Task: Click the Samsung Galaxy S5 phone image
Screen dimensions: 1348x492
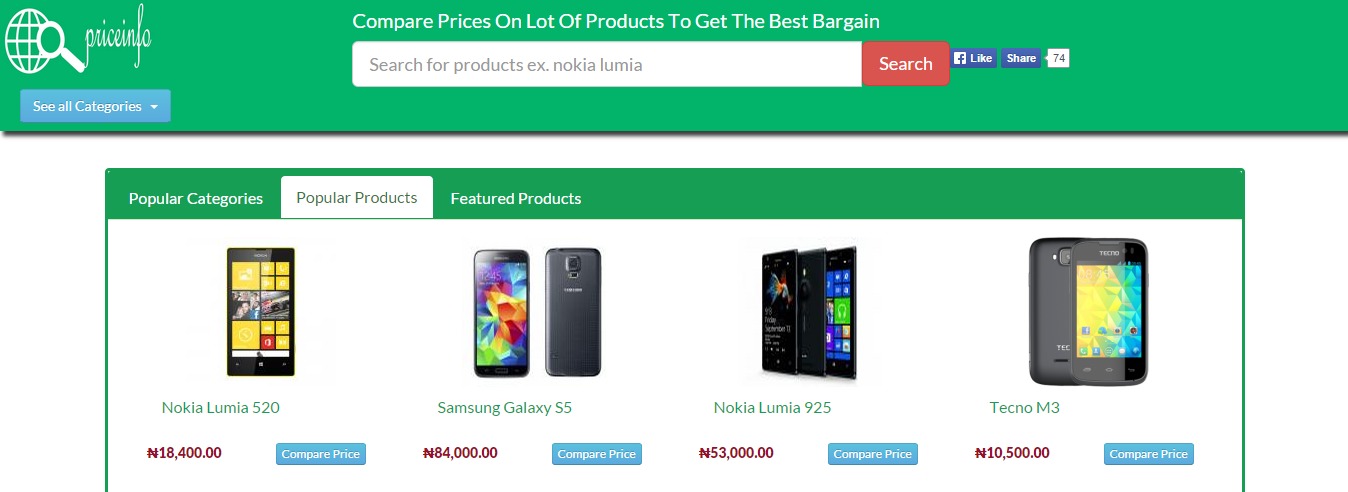Action: point(537,312)
